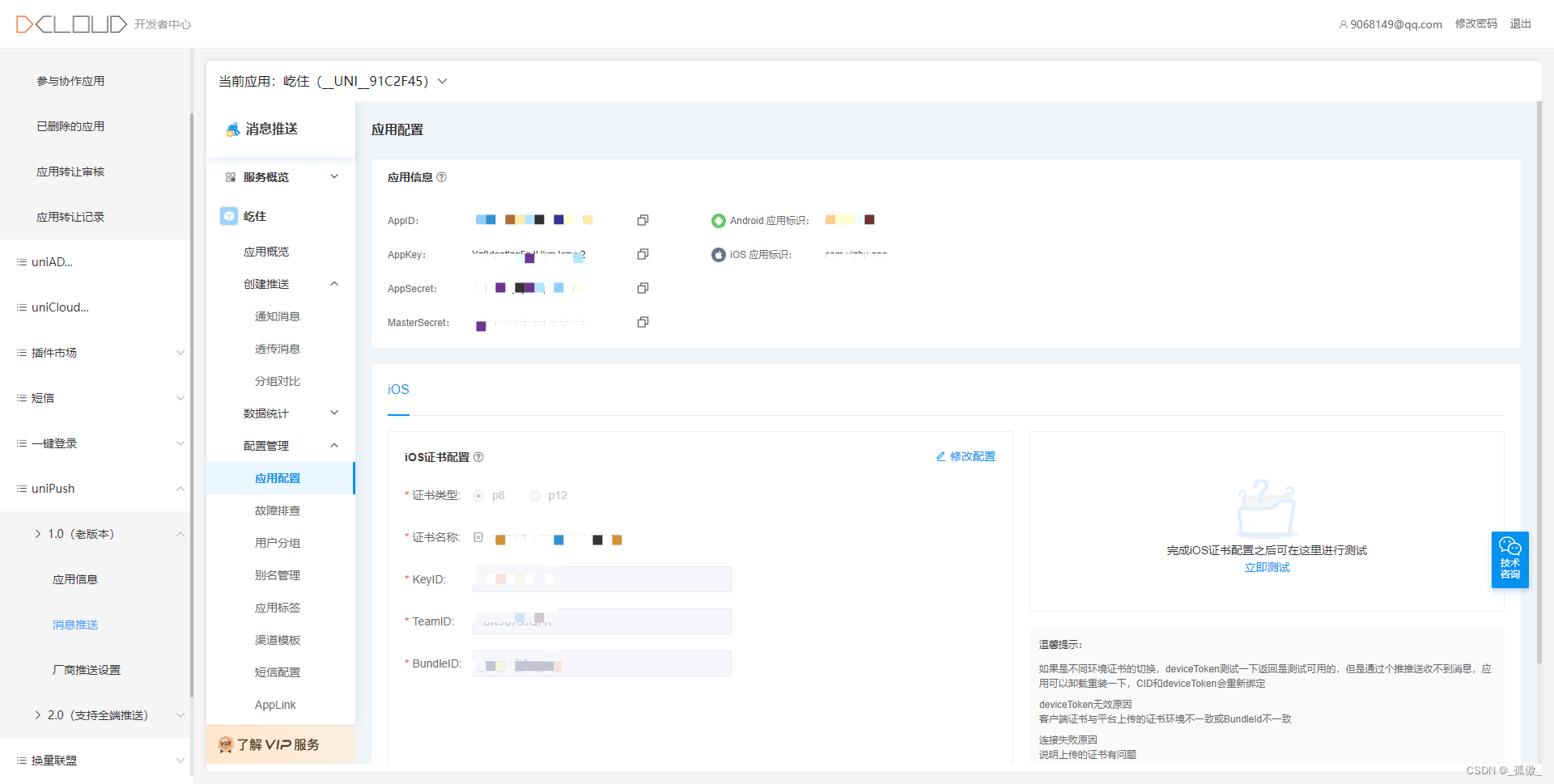
Task: Click the app cube icon beside 屹住
Action: [x=229, y=216]
